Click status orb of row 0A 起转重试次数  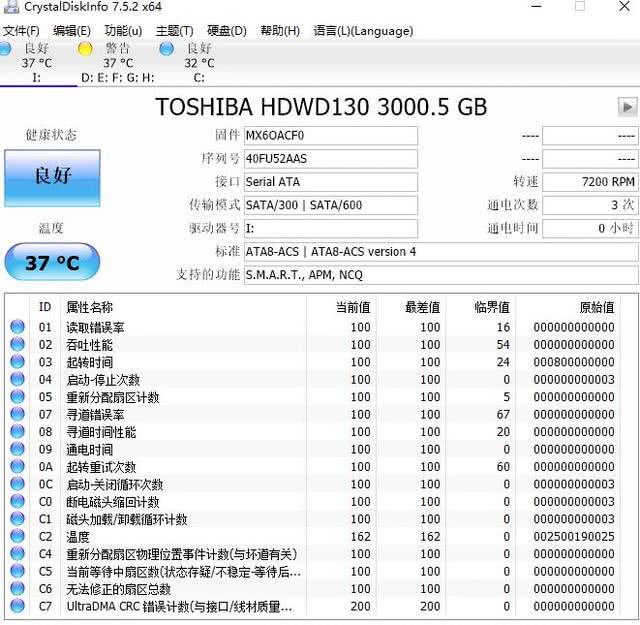[x=17, y=467]
